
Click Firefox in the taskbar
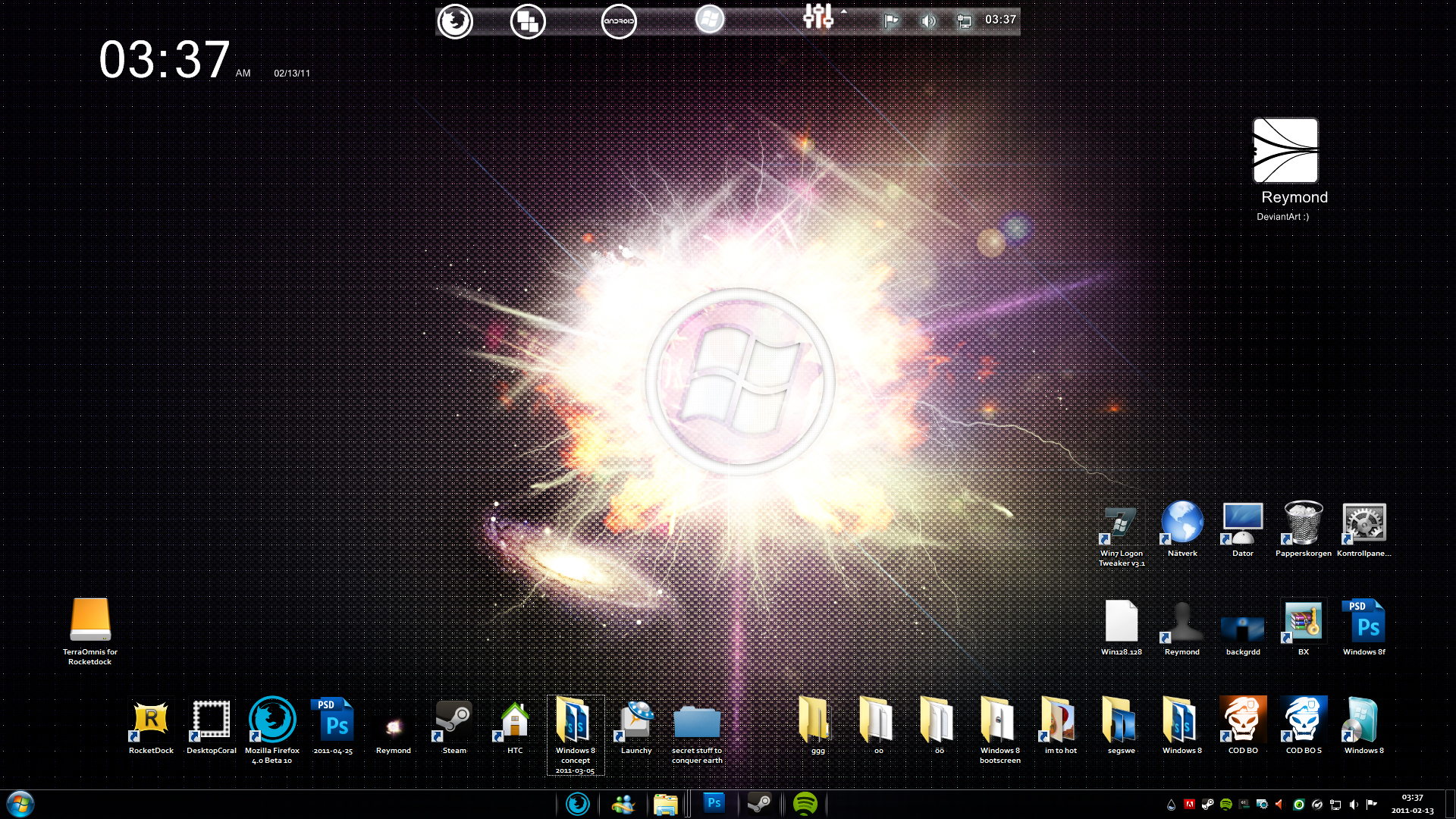(577, 804)
